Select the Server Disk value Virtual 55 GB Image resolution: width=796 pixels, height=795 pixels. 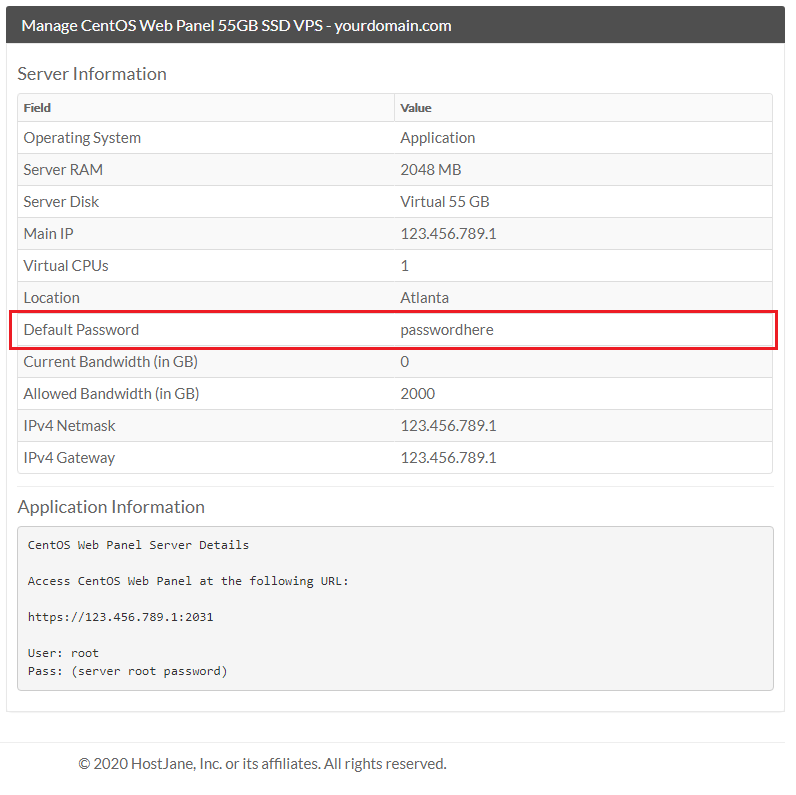[x=445, y=202]
